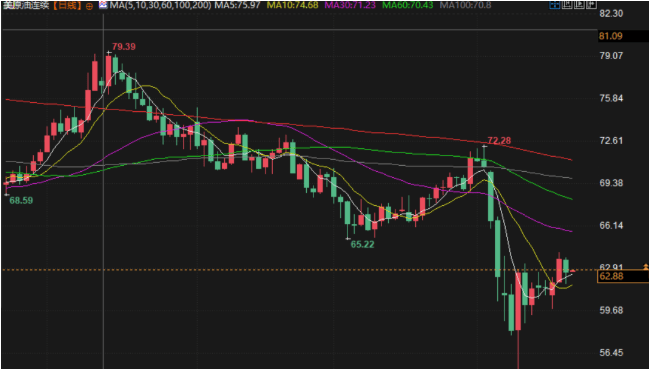Click the play replay icon in top toolbar
The width and height of the screenshot is (649, 369).
[579, 5]
